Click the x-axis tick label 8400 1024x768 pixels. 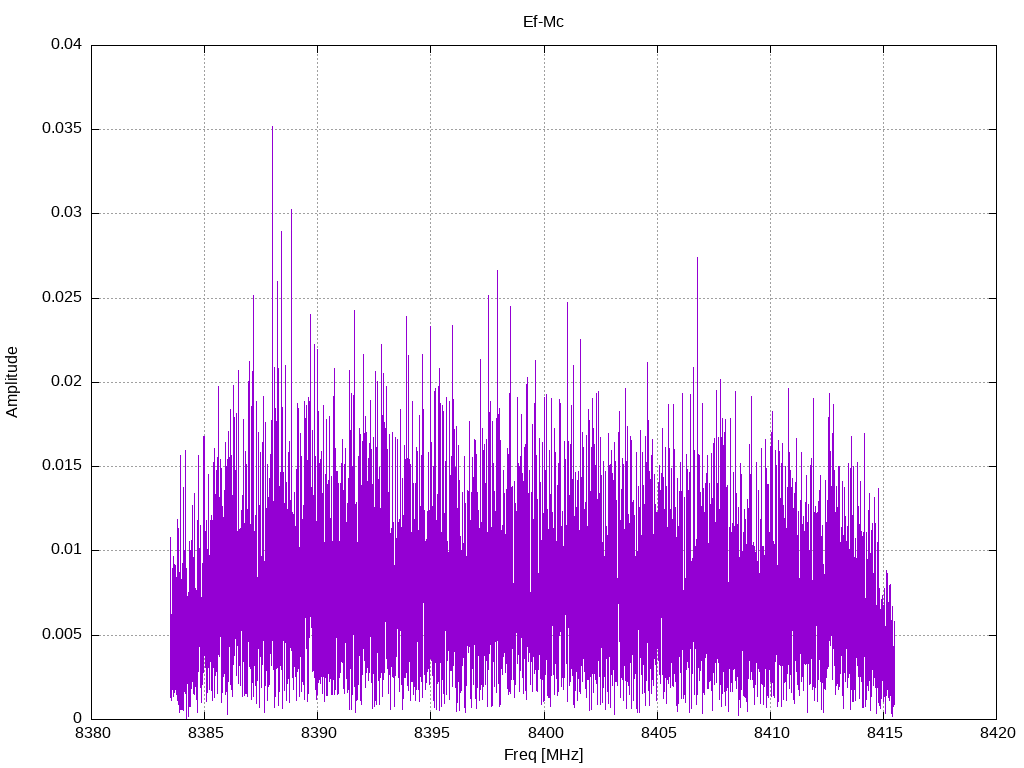[x=544, y=733]
